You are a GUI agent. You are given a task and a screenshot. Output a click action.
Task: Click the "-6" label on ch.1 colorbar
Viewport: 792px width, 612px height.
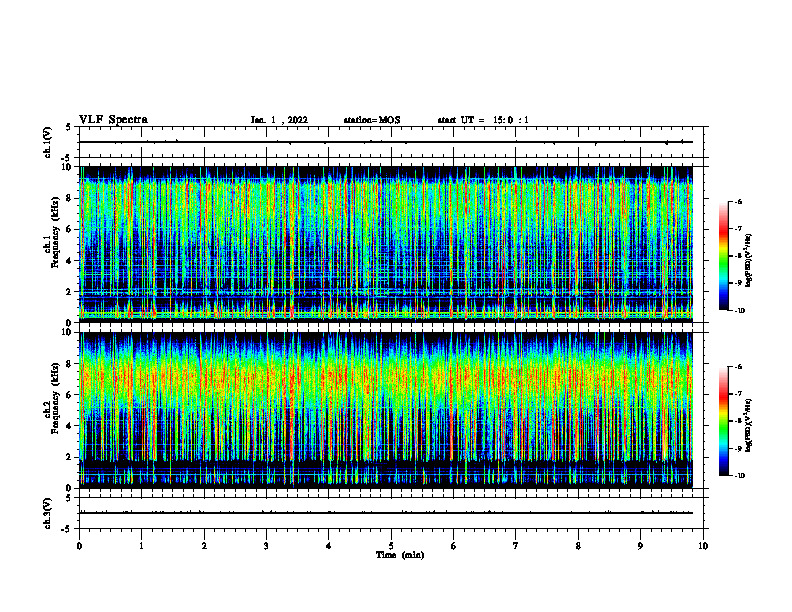(x=738, y=202)
